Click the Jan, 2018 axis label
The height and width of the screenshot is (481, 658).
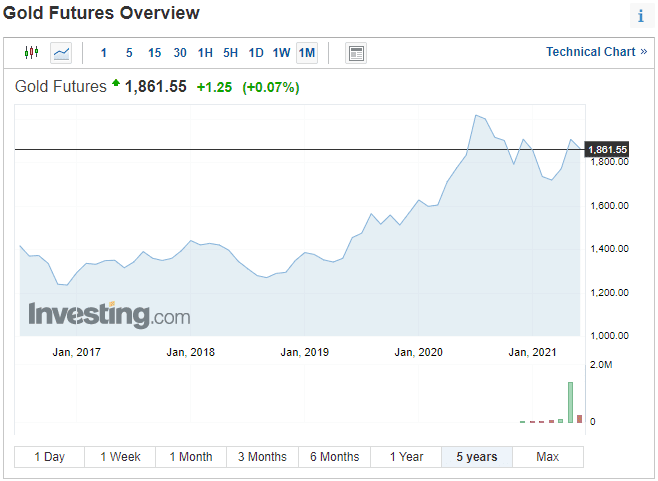(x=191, y=352)
